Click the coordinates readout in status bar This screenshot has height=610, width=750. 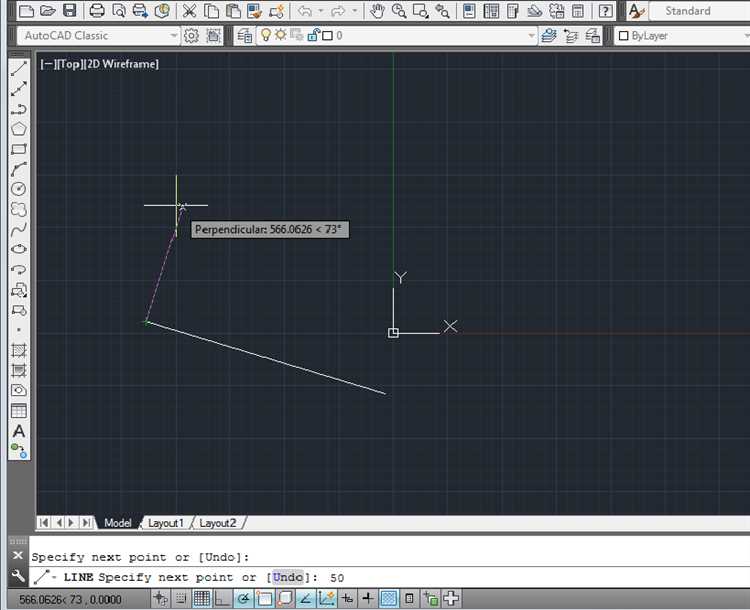tap(70, 599)
